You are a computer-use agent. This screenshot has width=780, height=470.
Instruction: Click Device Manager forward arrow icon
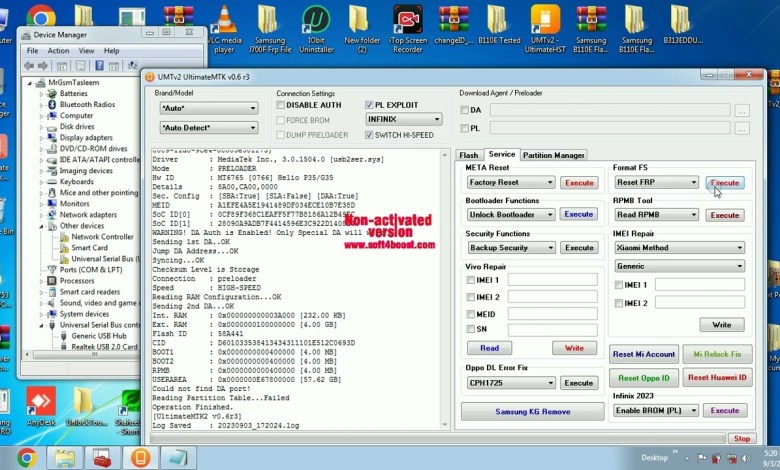(x=43, y=66)
